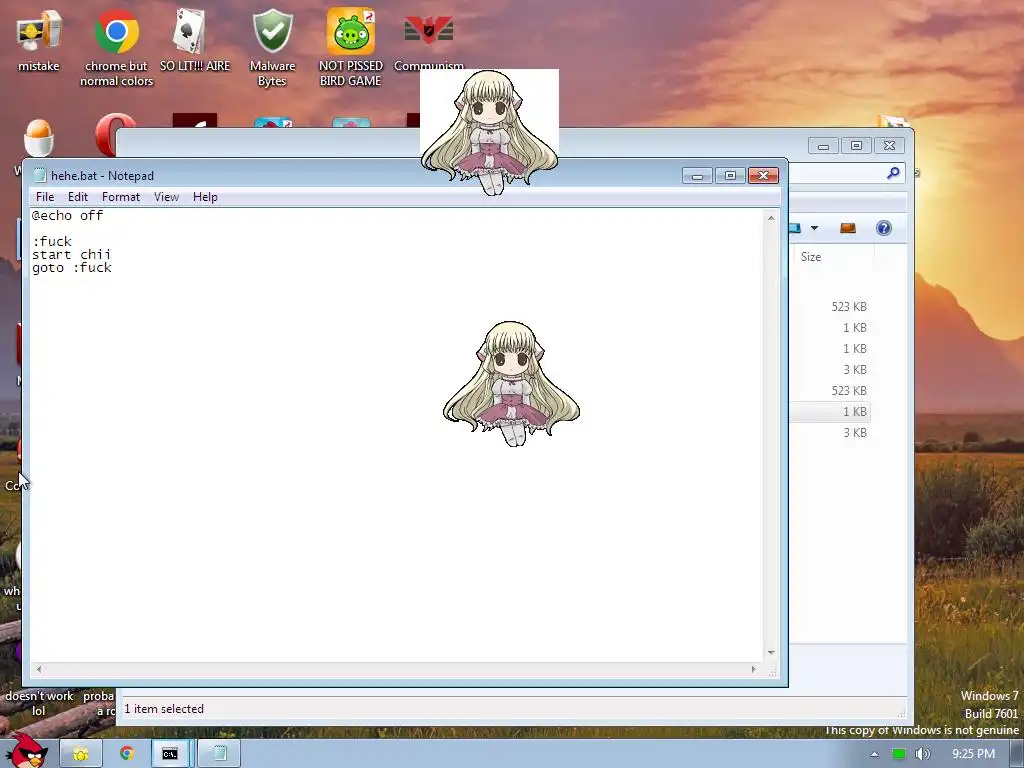Image resolution: width=1024 pixels, height=768 pixels.
Task: Close the Explorer window behind
Action: (x=889, y=146)
